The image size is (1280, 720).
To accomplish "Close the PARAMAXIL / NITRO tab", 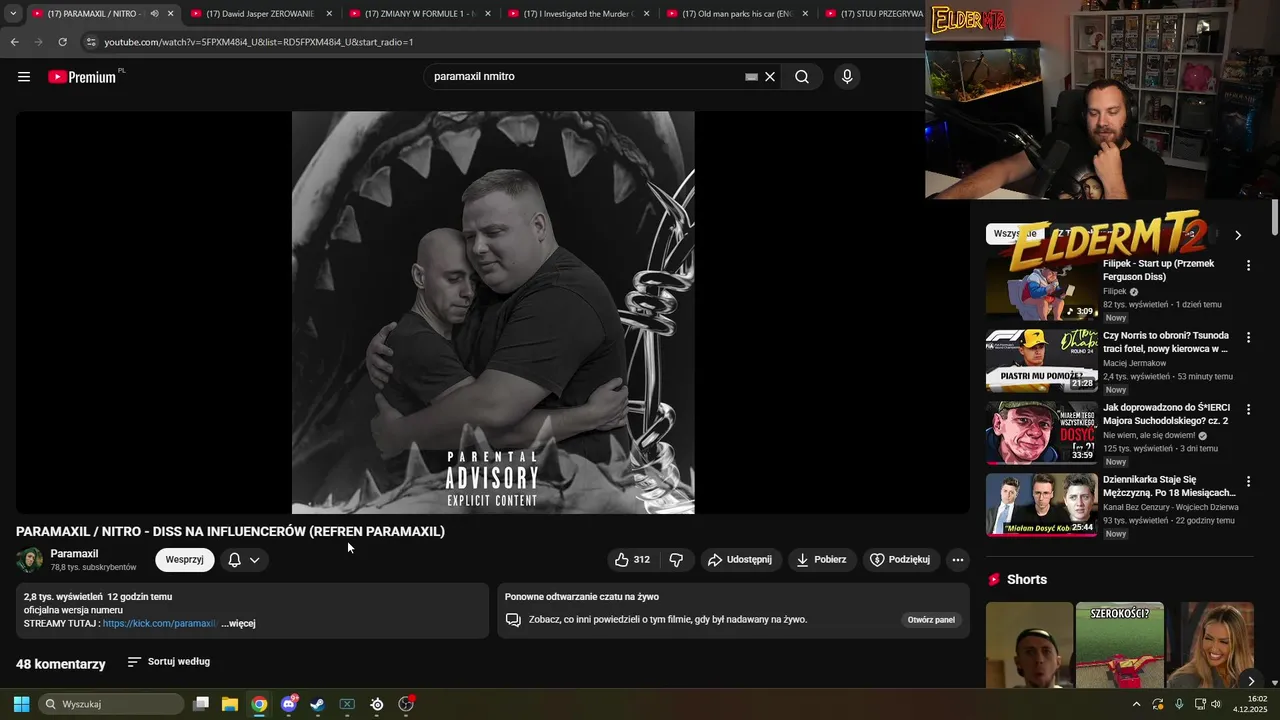I will pos(170,14).
